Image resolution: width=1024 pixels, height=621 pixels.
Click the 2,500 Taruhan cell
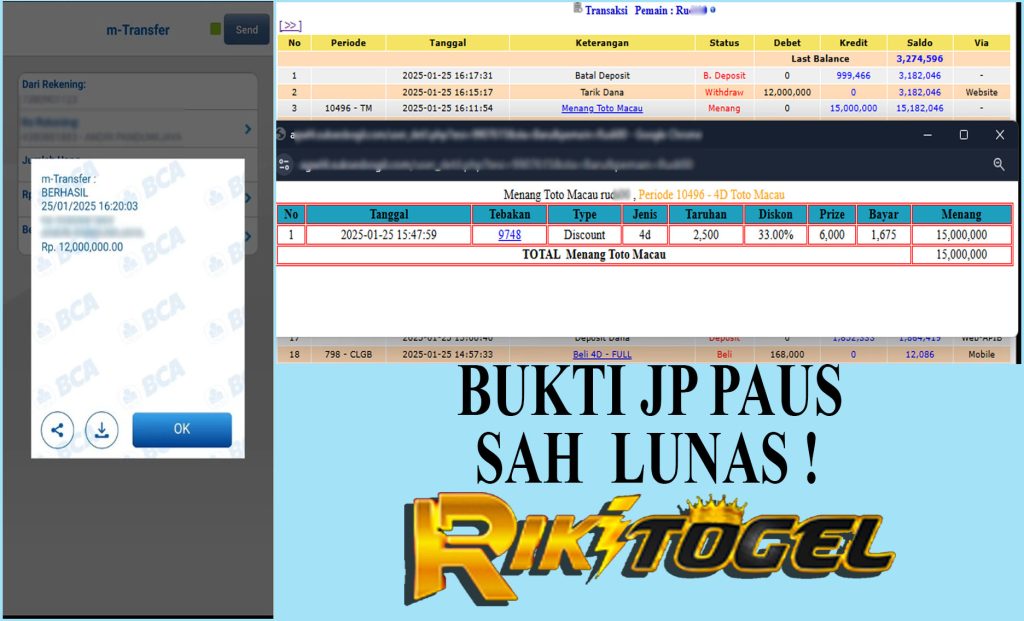706,234
